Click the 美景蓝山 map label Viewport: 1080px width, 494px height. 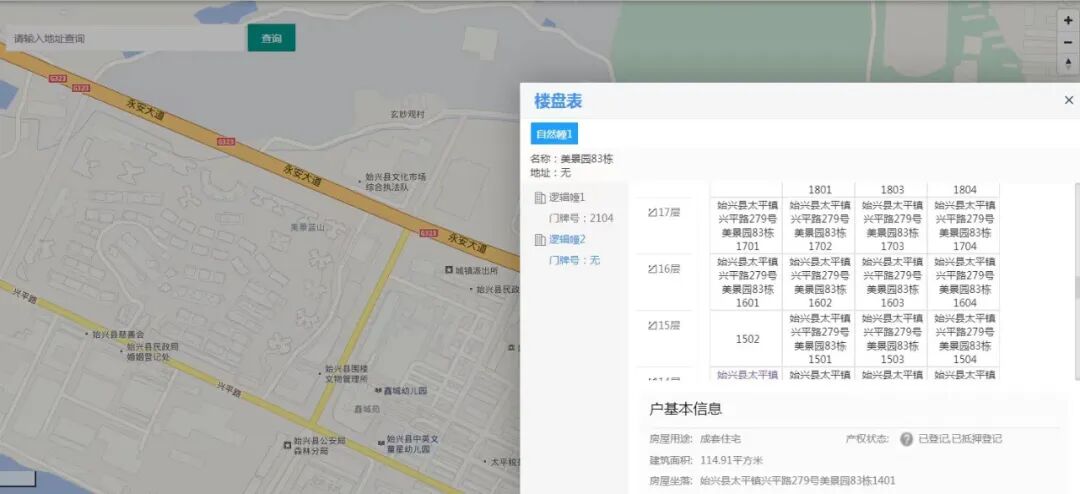[307, 226]
